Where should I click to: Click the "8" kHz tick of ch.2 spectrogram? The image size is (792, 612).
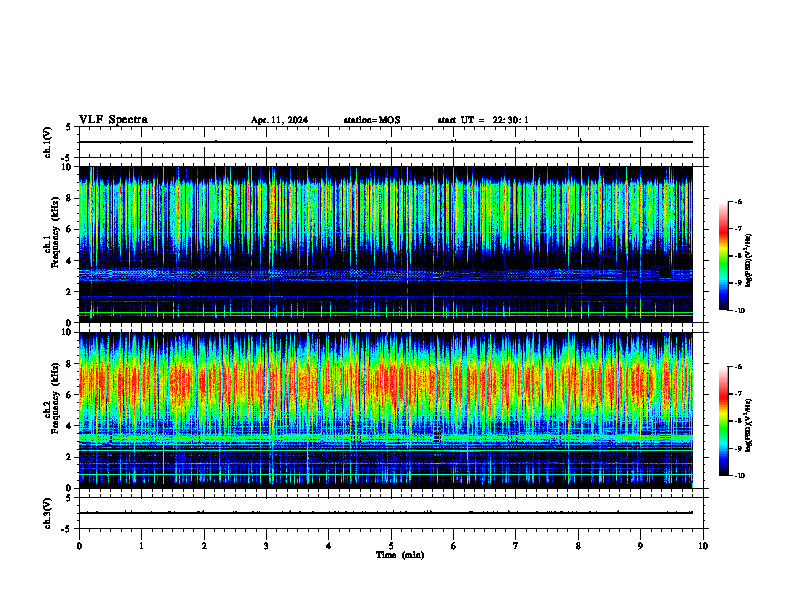[70, 364]
